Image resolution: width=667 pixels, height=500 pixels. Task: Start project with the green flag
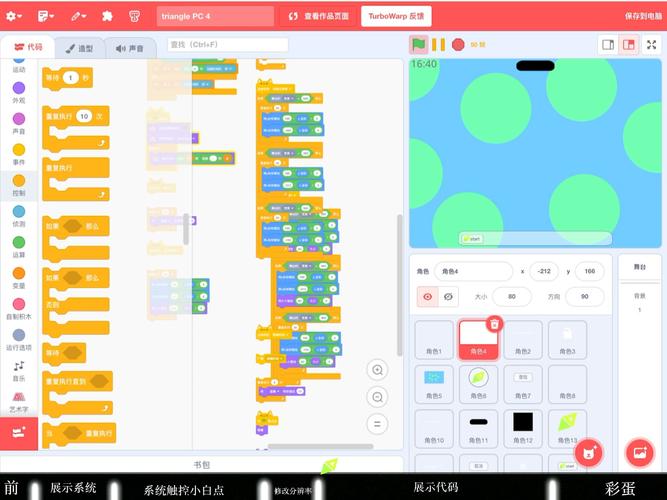coord(419,44)
